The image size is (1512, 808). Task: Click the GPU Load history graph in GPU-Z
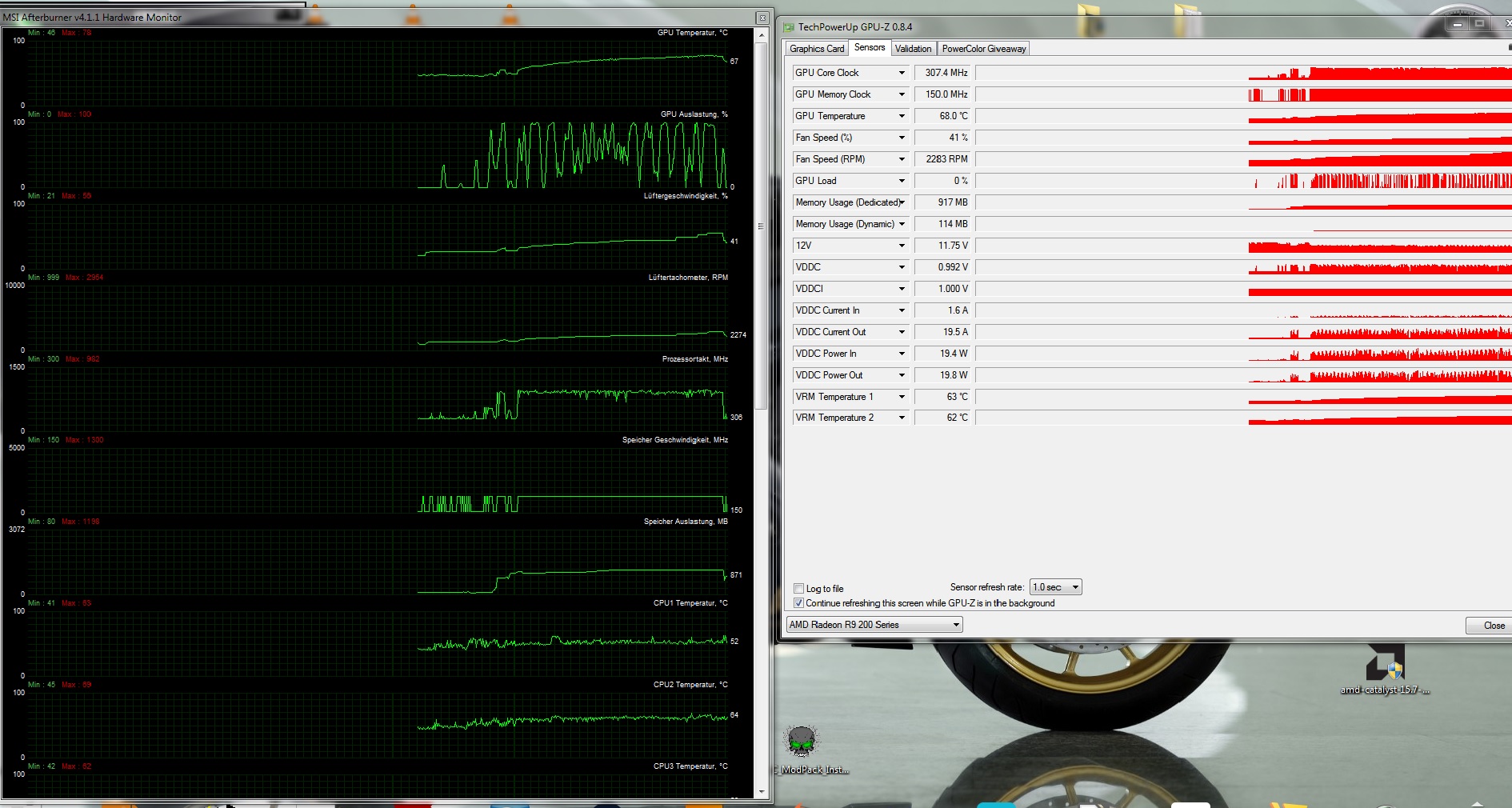coord(1244,181)
